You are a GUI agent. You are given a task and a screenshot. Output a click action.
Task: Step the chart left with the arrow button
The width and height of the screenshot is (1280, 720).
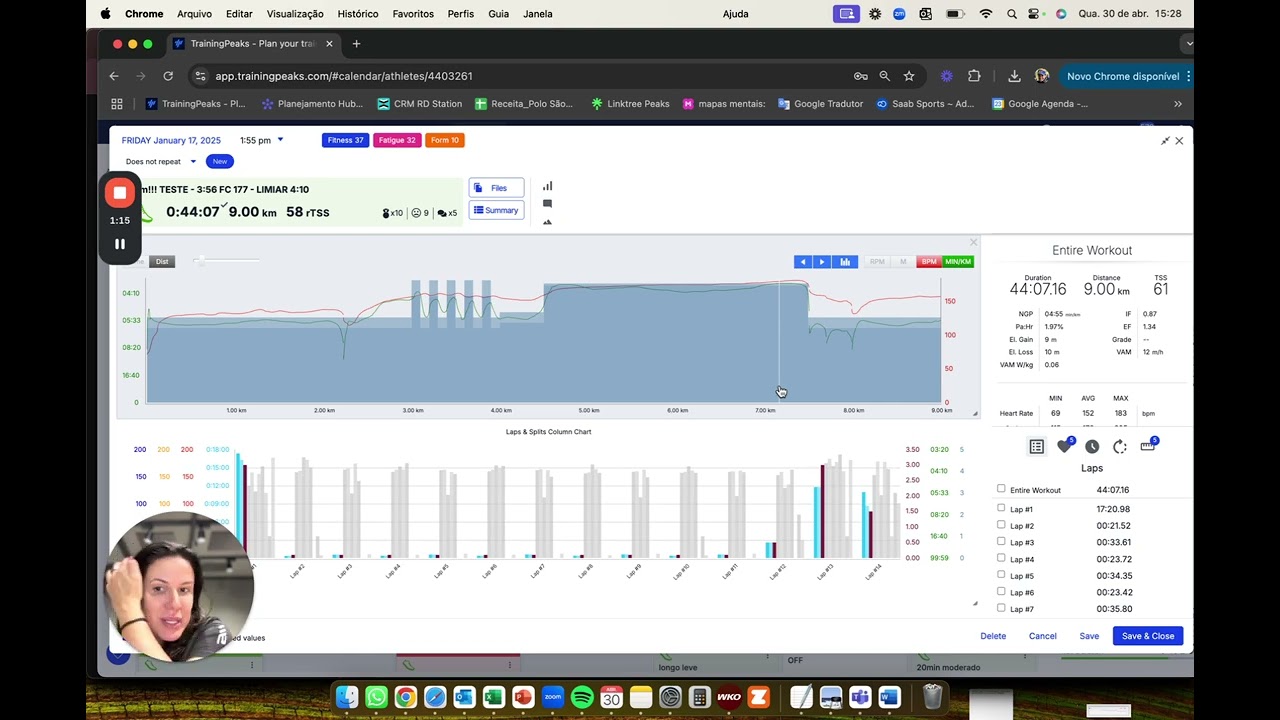pos(802,262)
